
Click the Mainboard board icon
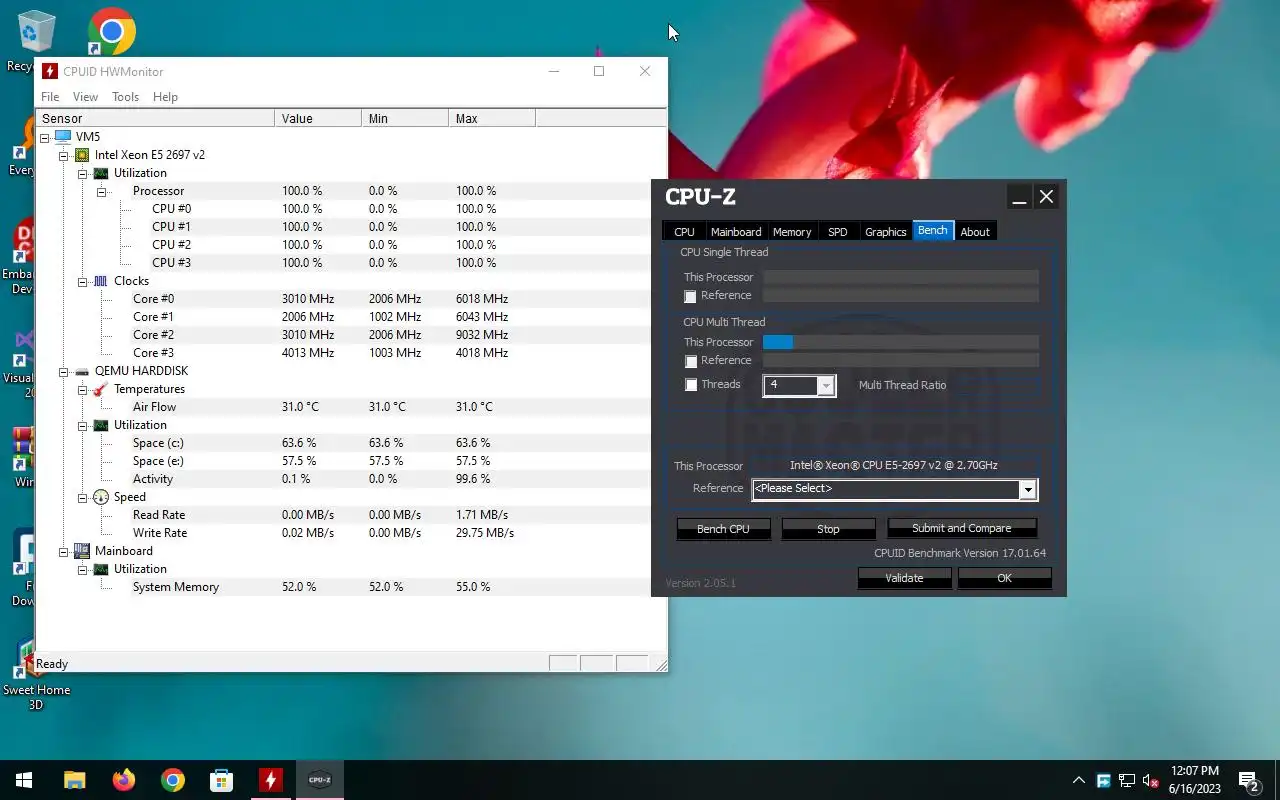click(82, 551)
